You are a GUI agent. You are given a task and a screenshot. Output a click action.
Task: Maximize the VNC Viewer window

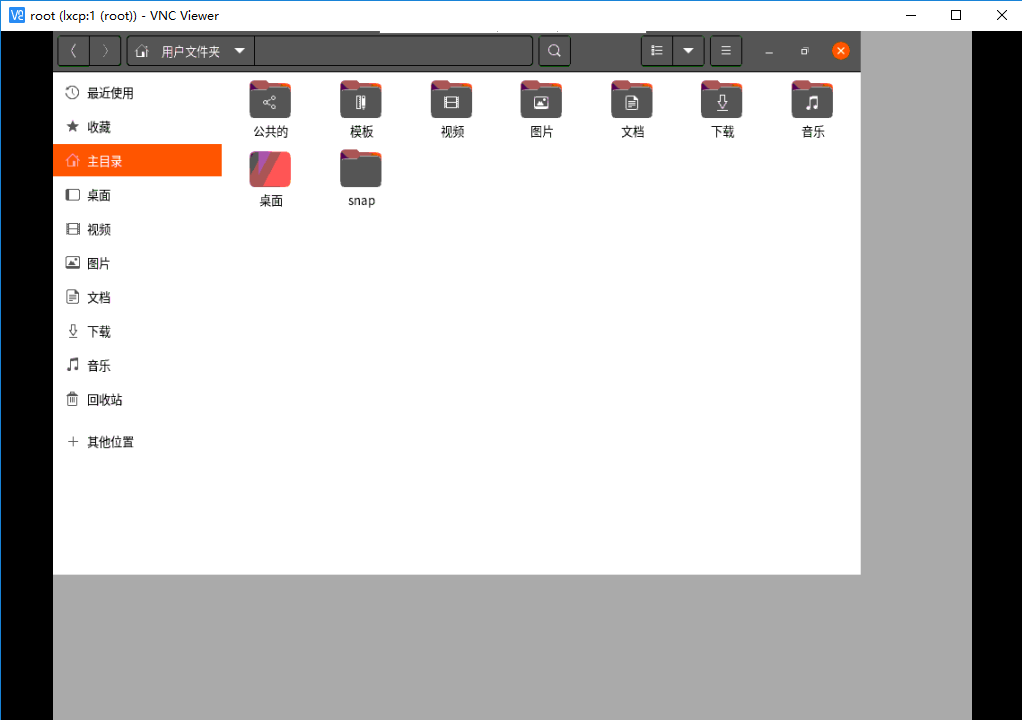coord(956,15)
